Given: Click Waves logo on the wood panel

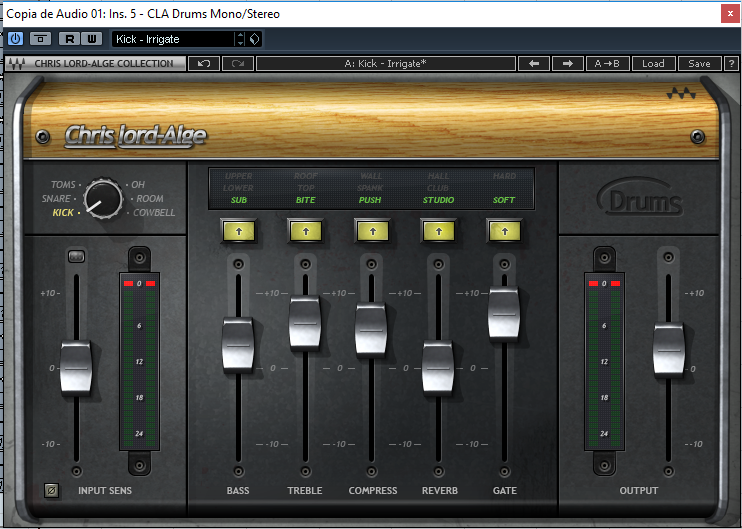Looking at the screenshot, I should [681, 93].
